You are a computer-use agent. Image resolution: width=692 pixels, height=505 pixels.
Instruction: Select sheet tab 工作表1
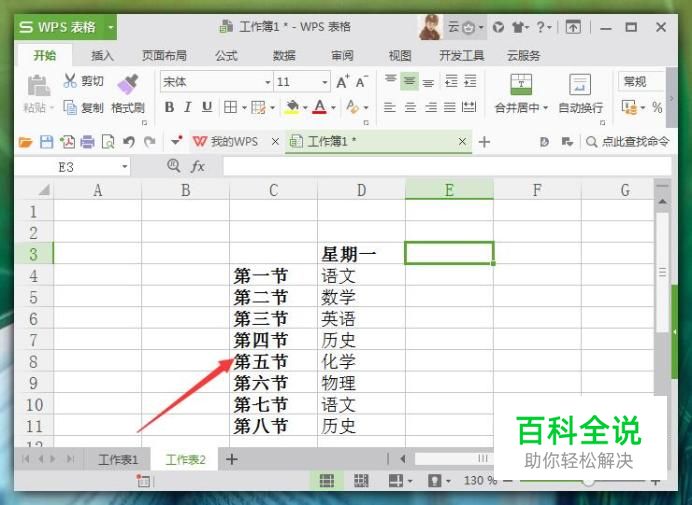[x=118, y=460]
